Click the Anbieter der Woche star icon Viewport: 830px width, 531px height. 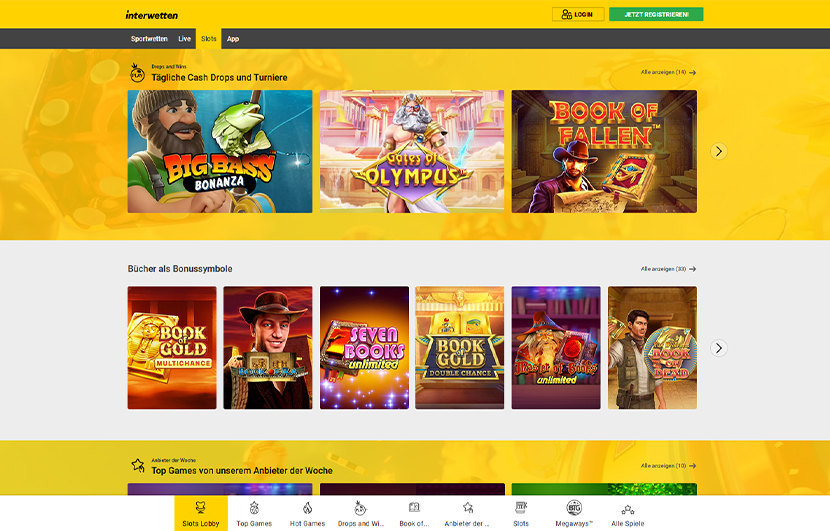(138, 465)
